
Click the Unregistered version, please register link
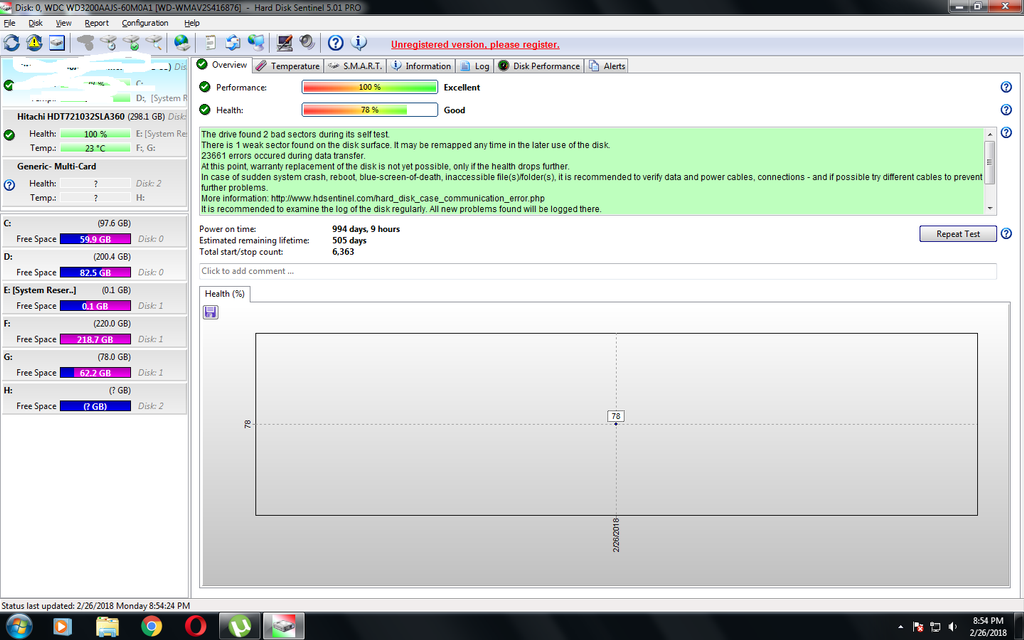pos(475,44)
